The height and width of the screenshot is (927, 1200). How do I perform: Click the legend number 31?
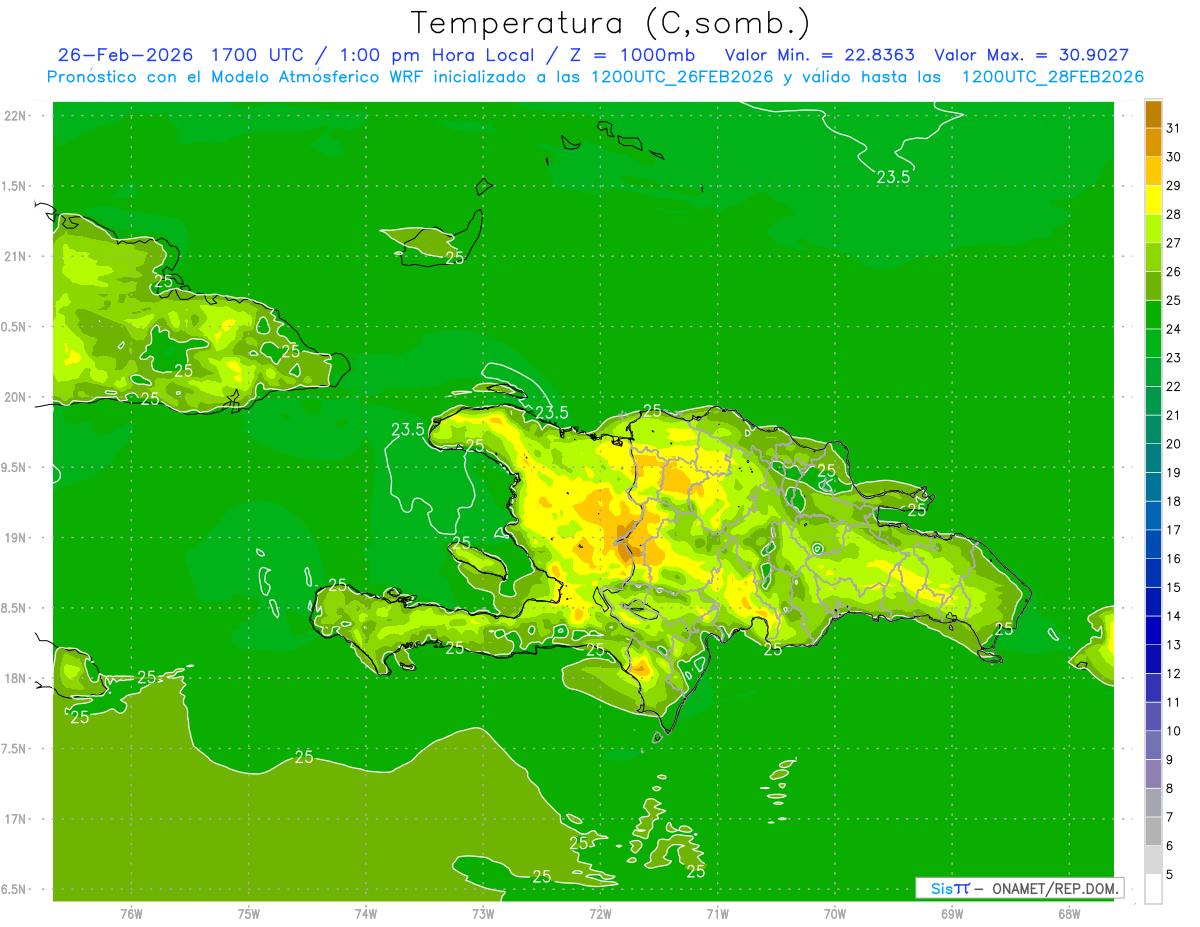pos(1174,128)
